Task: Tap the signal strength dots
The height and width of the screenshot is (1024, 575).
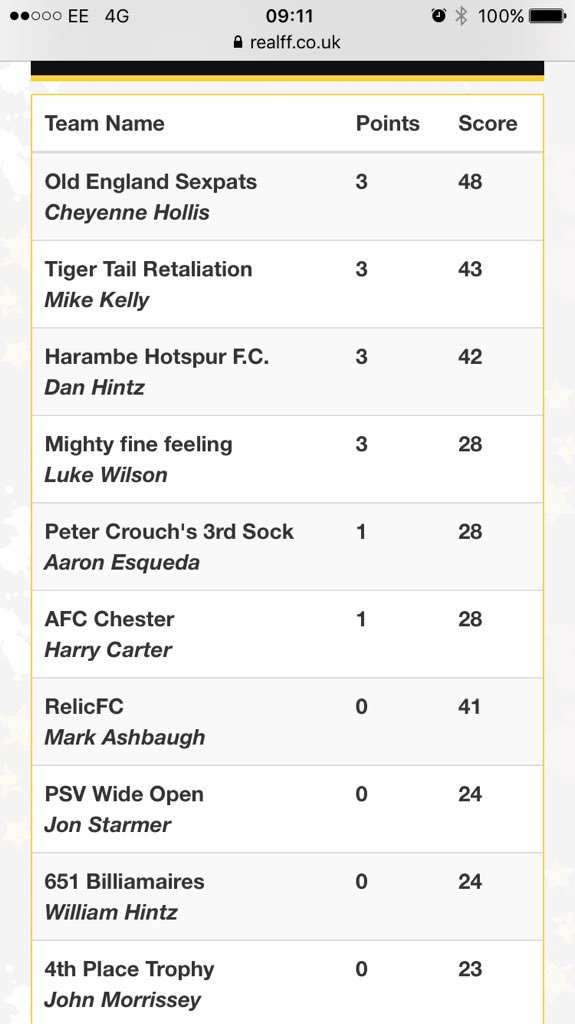Action: coord(36,16)
